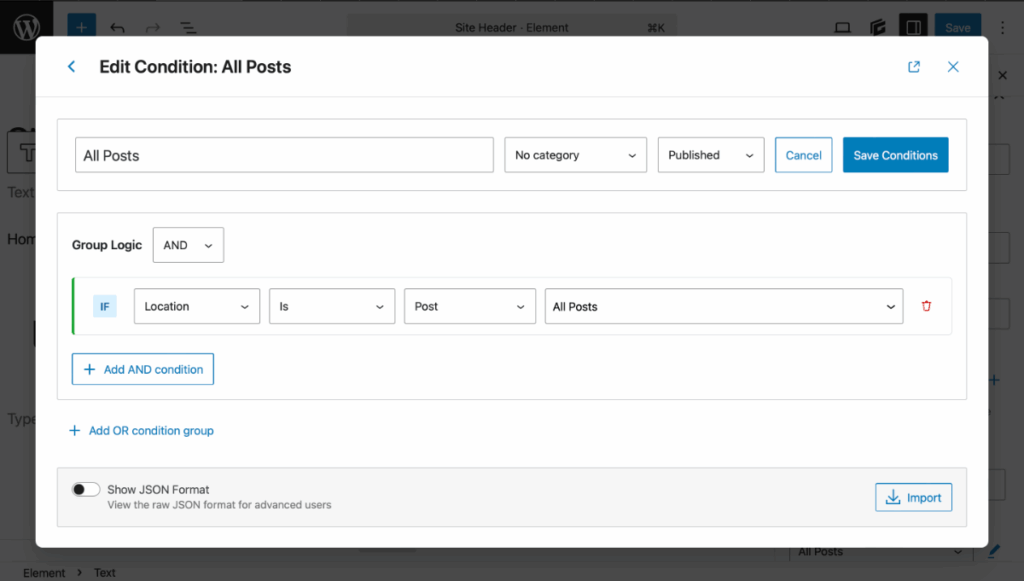Close the background sidebar panel
This screenshot has height=581, width=1024.
pos(1002,76)
